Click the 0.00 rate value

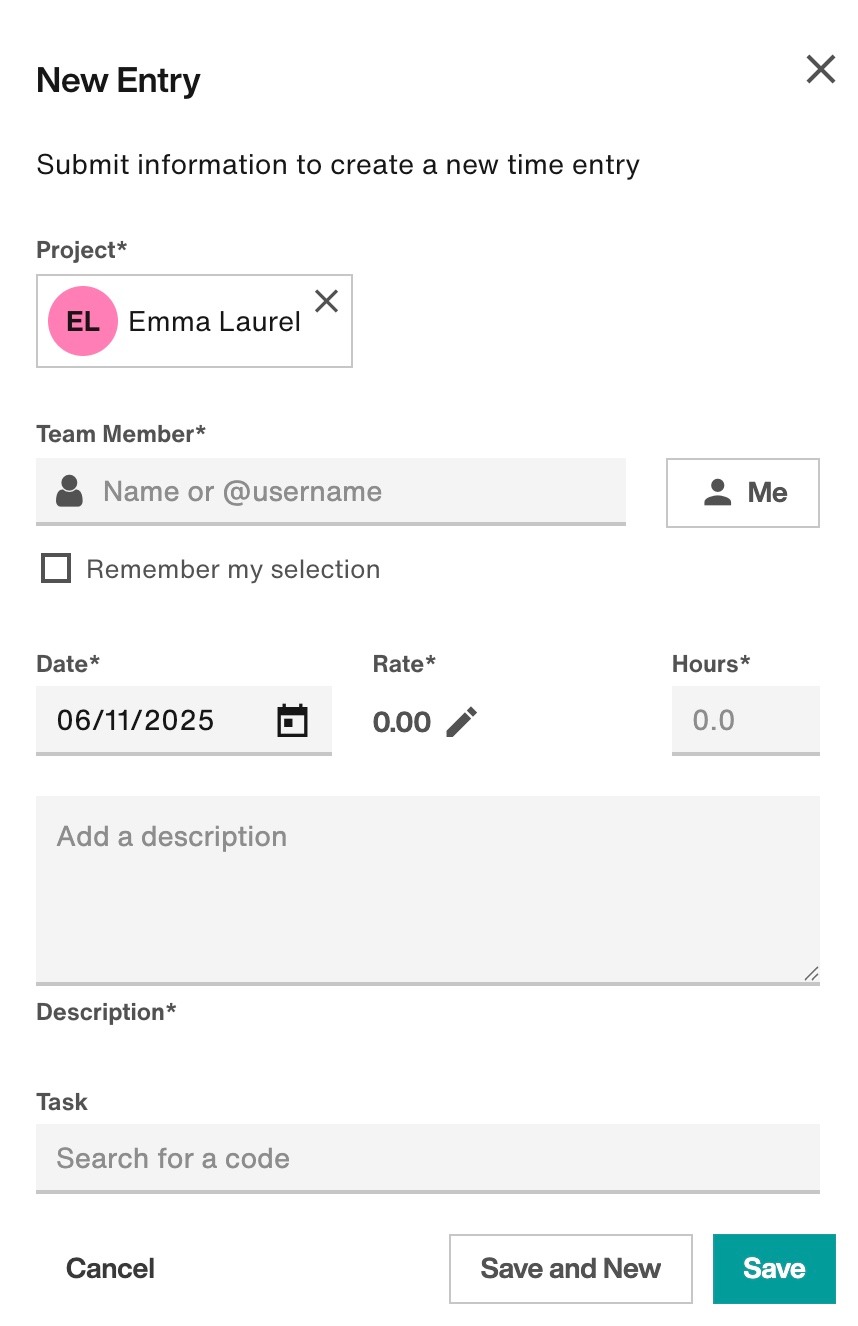pyautogui.click(x=402, y=722)
